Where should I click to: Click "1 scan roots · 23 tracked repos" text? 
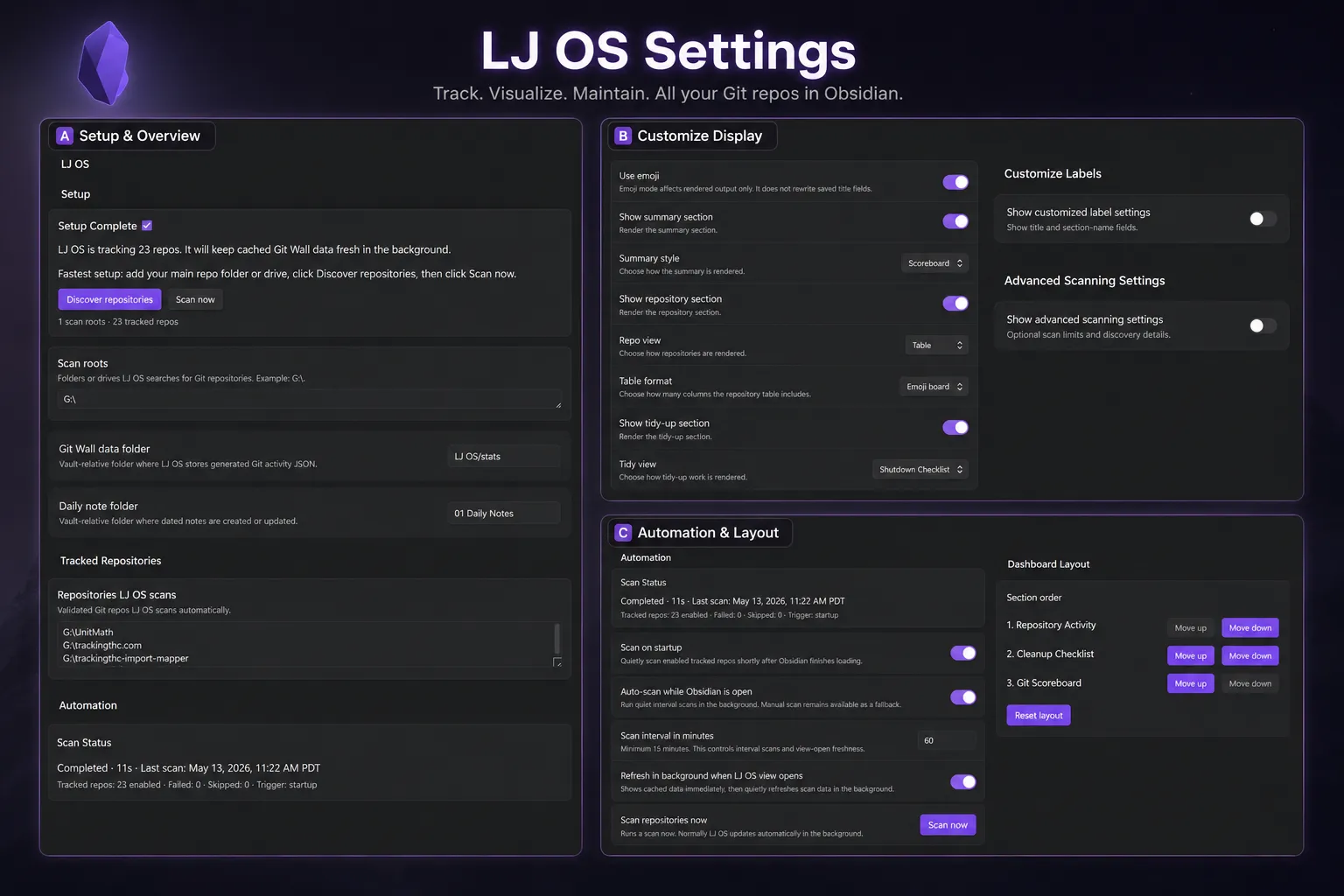pyautogui.click(x=118, y=322)
